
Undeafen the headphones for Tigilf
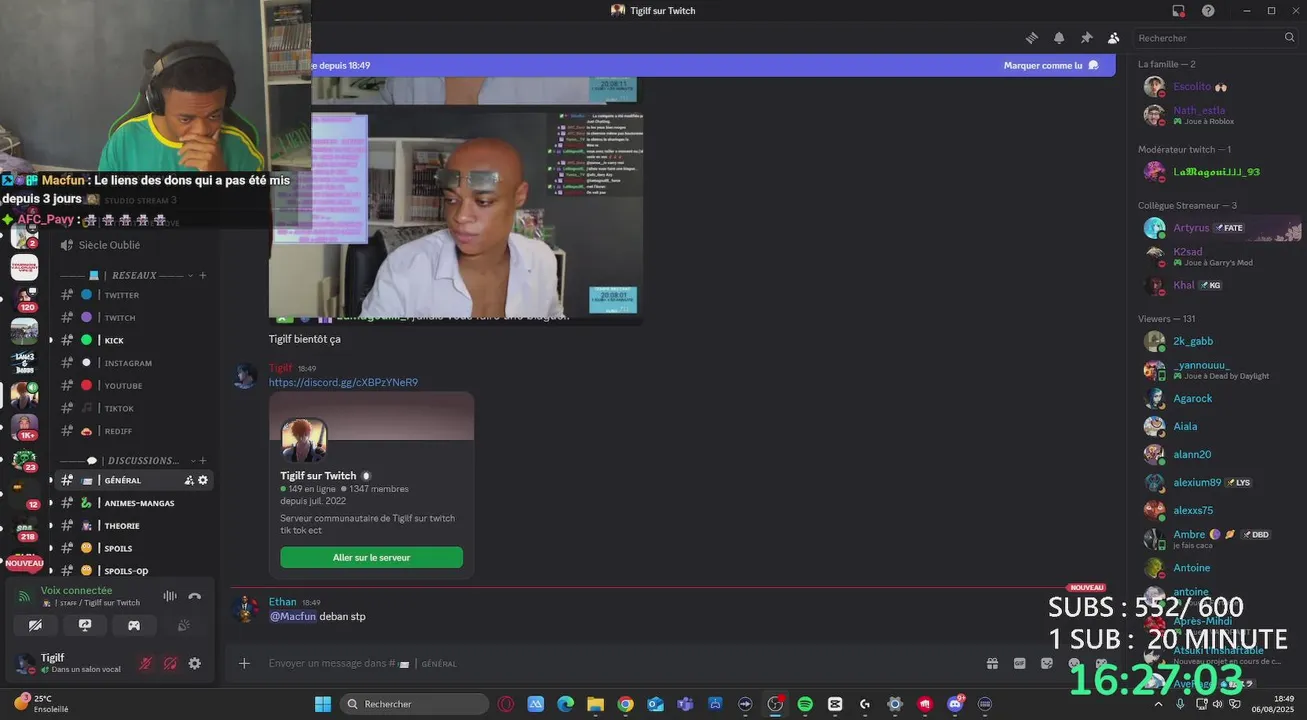[x=170, y=663]
